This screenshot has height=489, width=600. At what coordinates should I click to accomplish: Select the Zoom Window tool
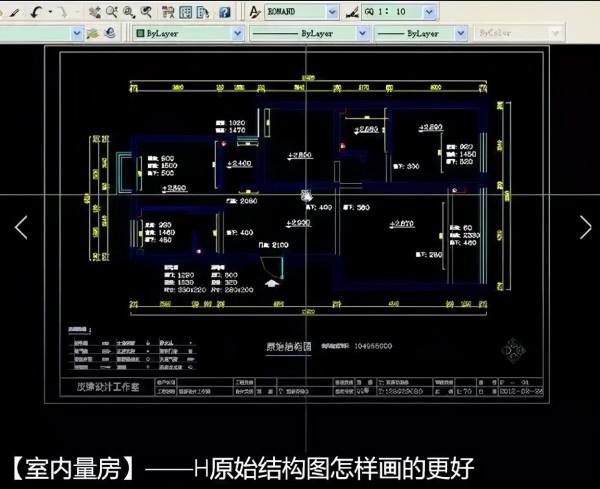point(129,13)
